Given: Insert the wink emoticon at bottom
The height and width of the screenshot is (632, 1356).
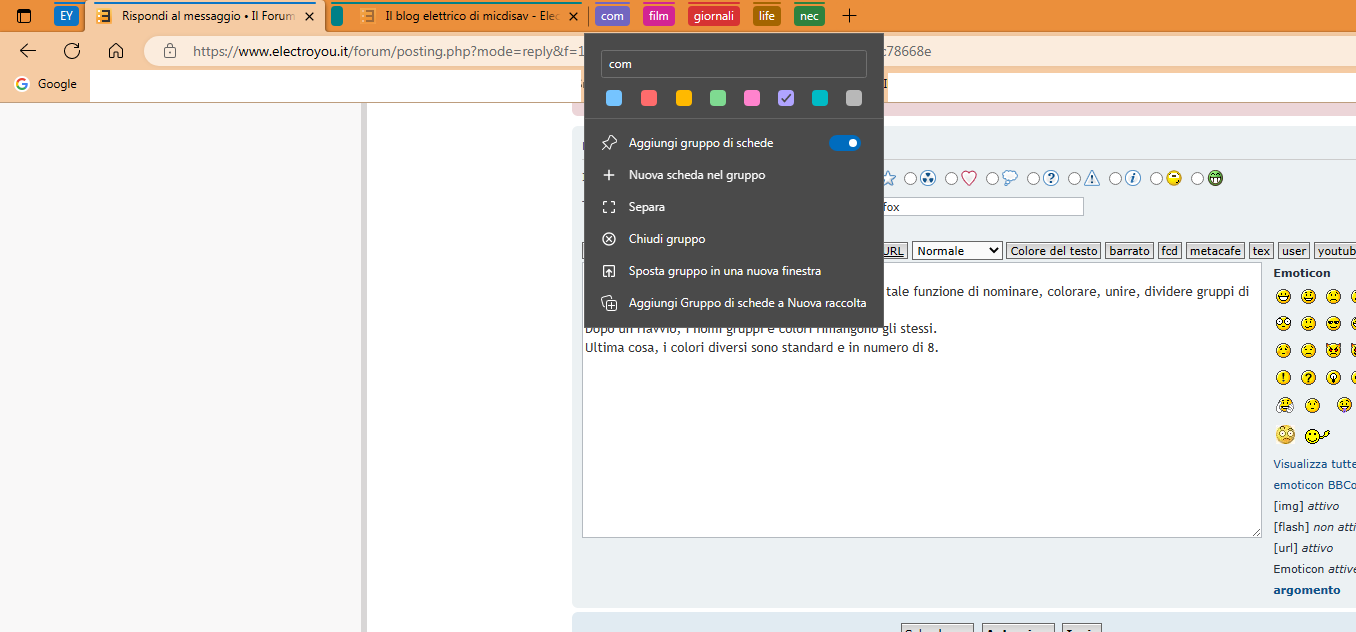Looking at the screenshot, I should point(1317,435).
